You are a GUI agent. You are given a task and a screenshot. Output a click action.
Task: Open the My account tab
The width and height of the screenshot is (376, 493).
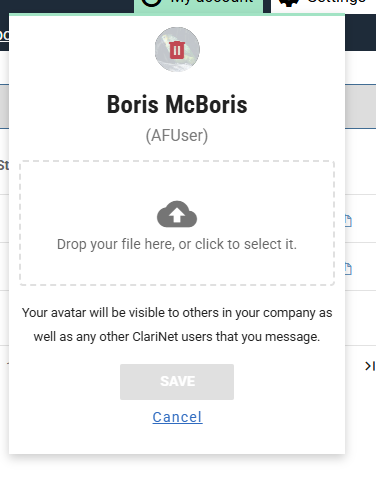coord(198,5)
